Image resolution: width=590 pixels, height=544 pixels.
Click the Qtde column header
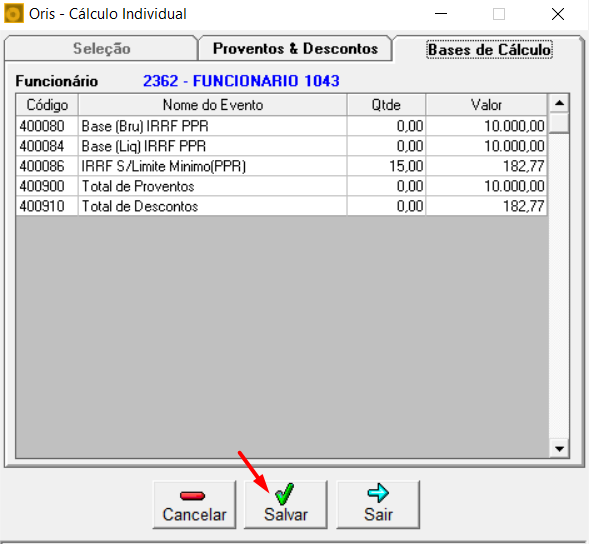coord(386,105)
